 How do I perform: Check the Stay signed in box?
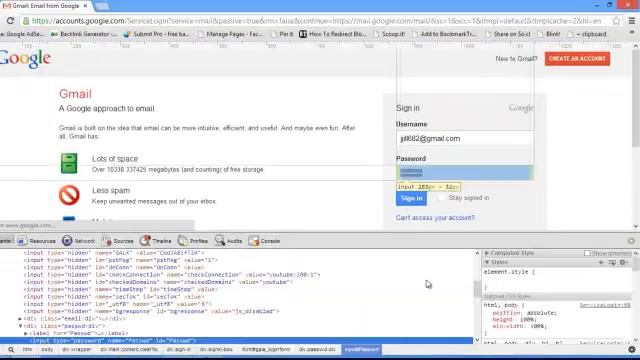pos(441,198)
